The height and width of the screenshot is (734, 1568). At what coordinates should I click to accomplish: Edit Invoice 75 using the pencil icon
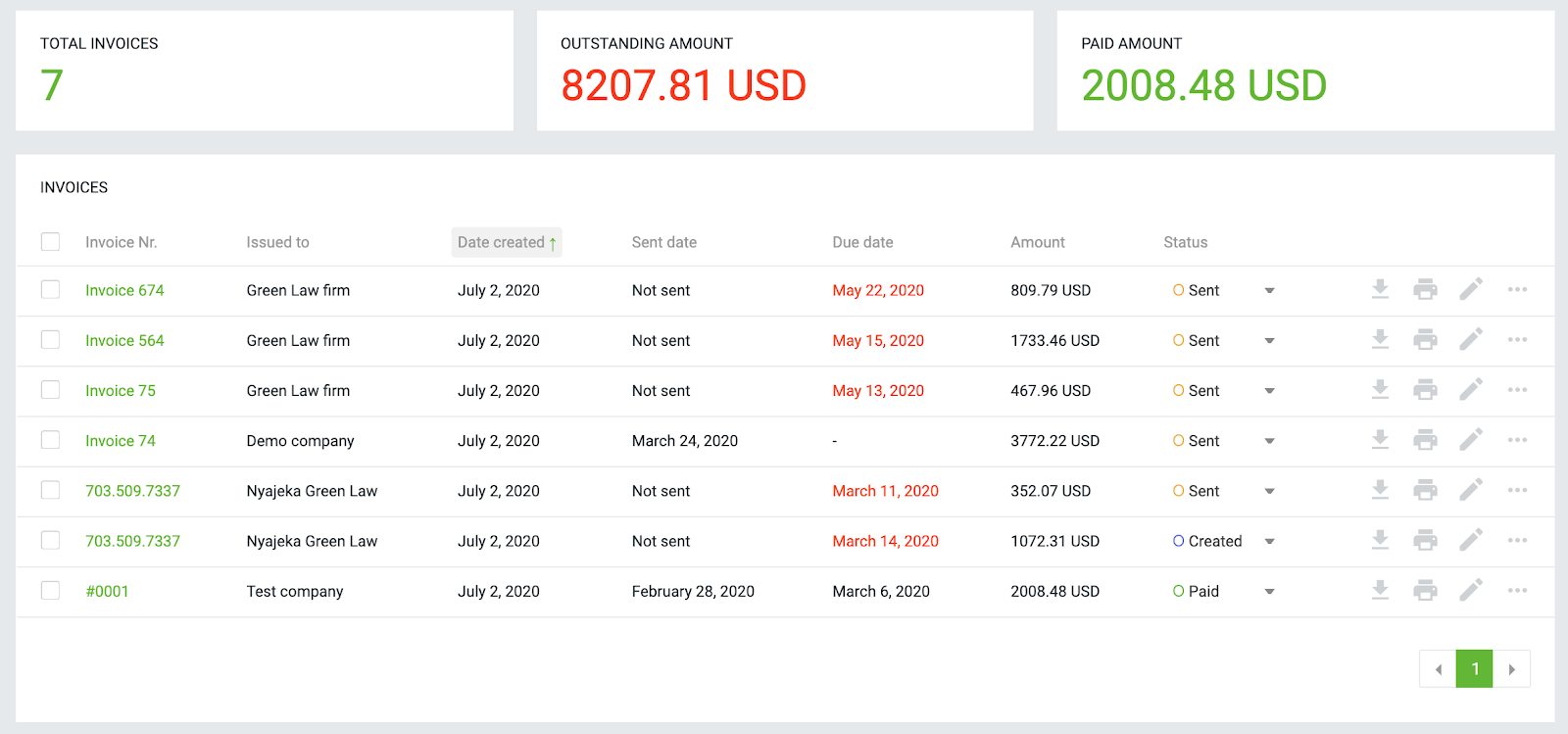pyautogui.click(x=1471, y=390)
